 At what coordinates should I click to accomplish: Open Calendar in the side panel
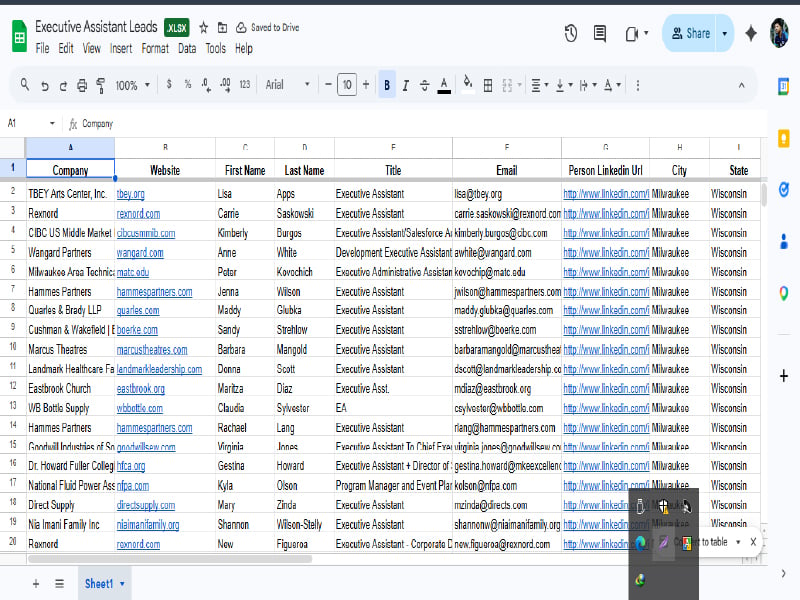[x=783, y=86]
